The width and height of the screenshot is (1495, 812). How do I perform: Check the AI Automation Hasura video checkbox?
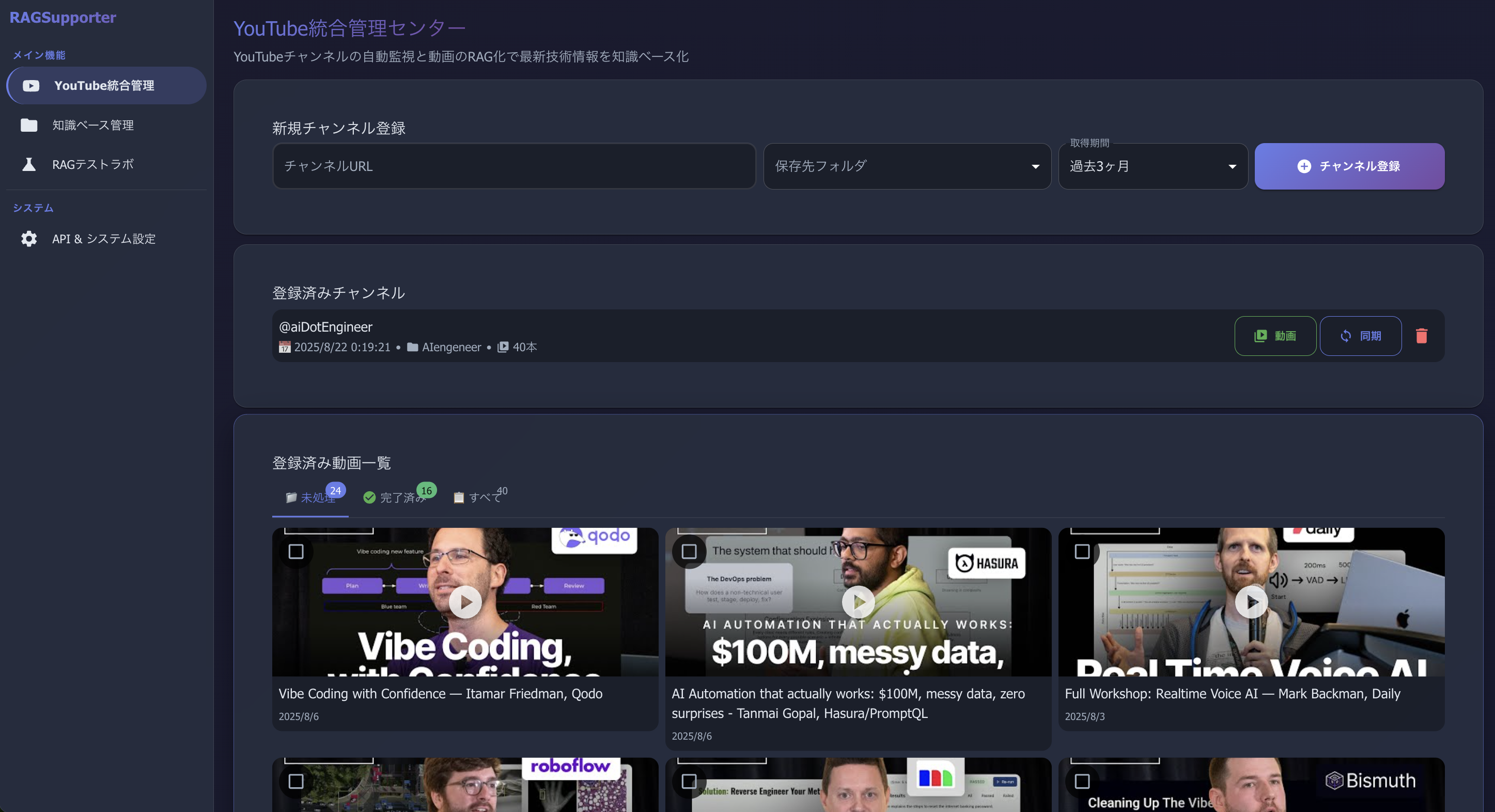coord(690,551)
